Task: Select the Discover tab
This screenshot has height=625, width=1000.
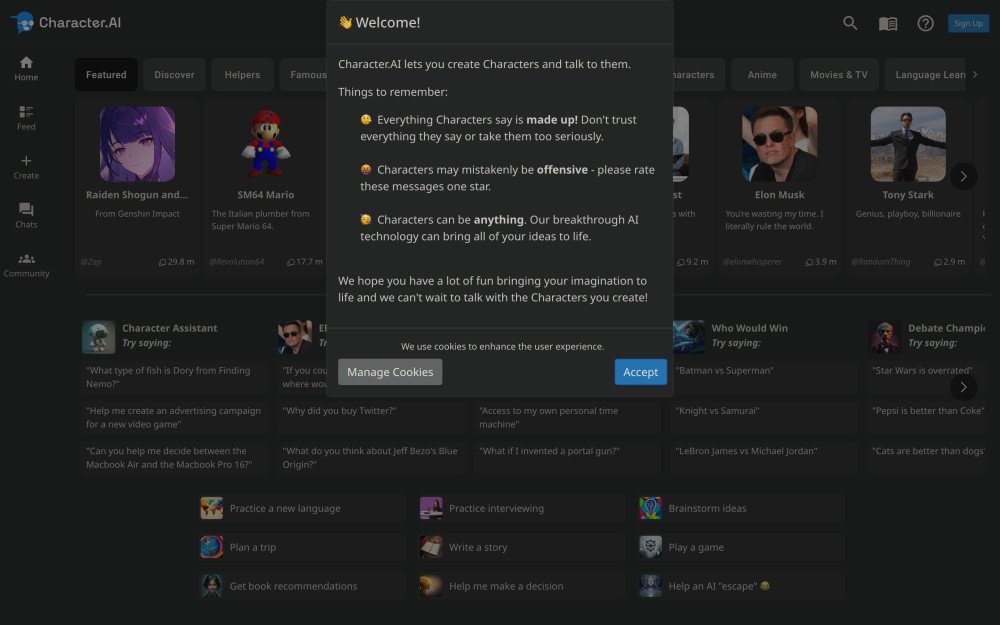Action: 174,75
